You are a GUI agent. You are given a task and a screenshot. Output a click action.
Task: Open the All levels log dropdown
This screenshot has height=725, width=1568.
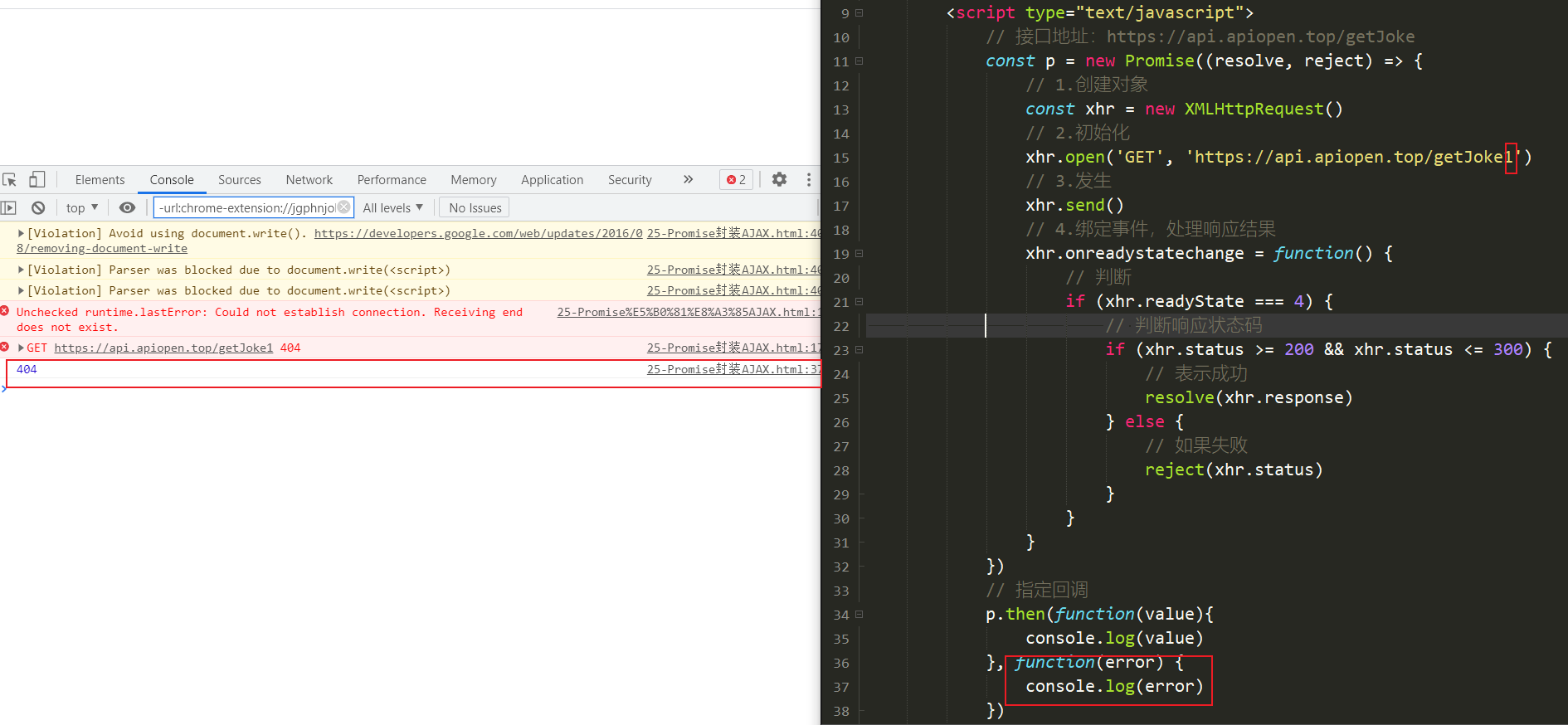[393, 207]
